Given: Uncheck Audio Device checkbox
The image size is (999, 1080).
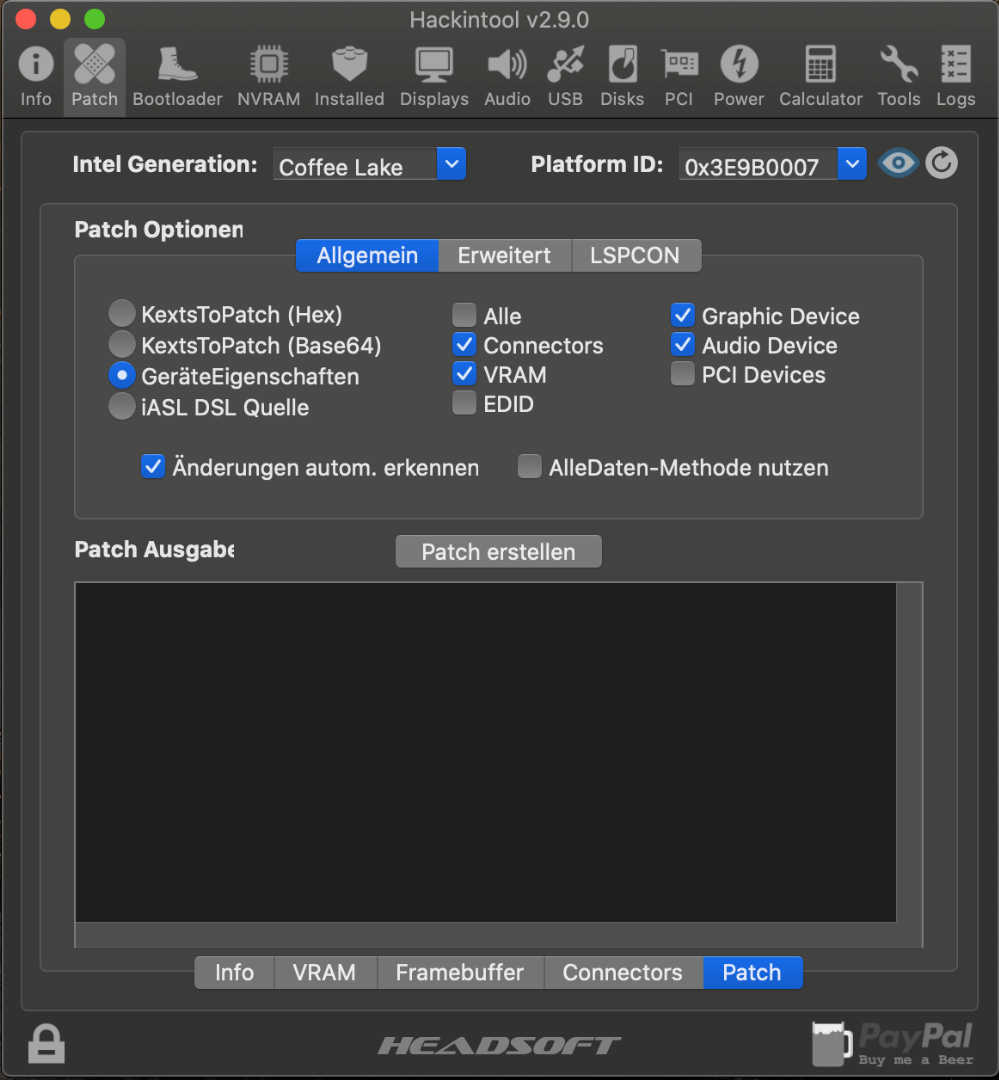Looking at the screenshot, I should coord(683,344).
